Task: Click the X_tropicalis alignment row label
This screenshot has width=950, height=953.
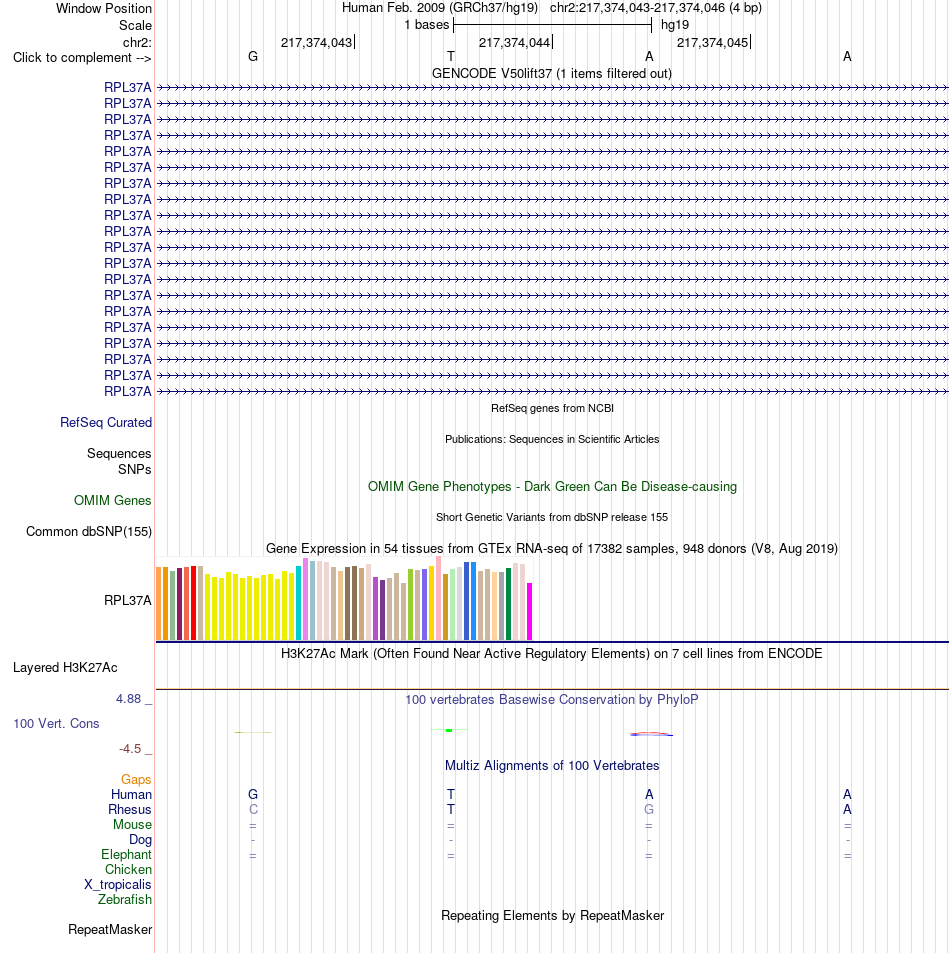Action: 118,885
